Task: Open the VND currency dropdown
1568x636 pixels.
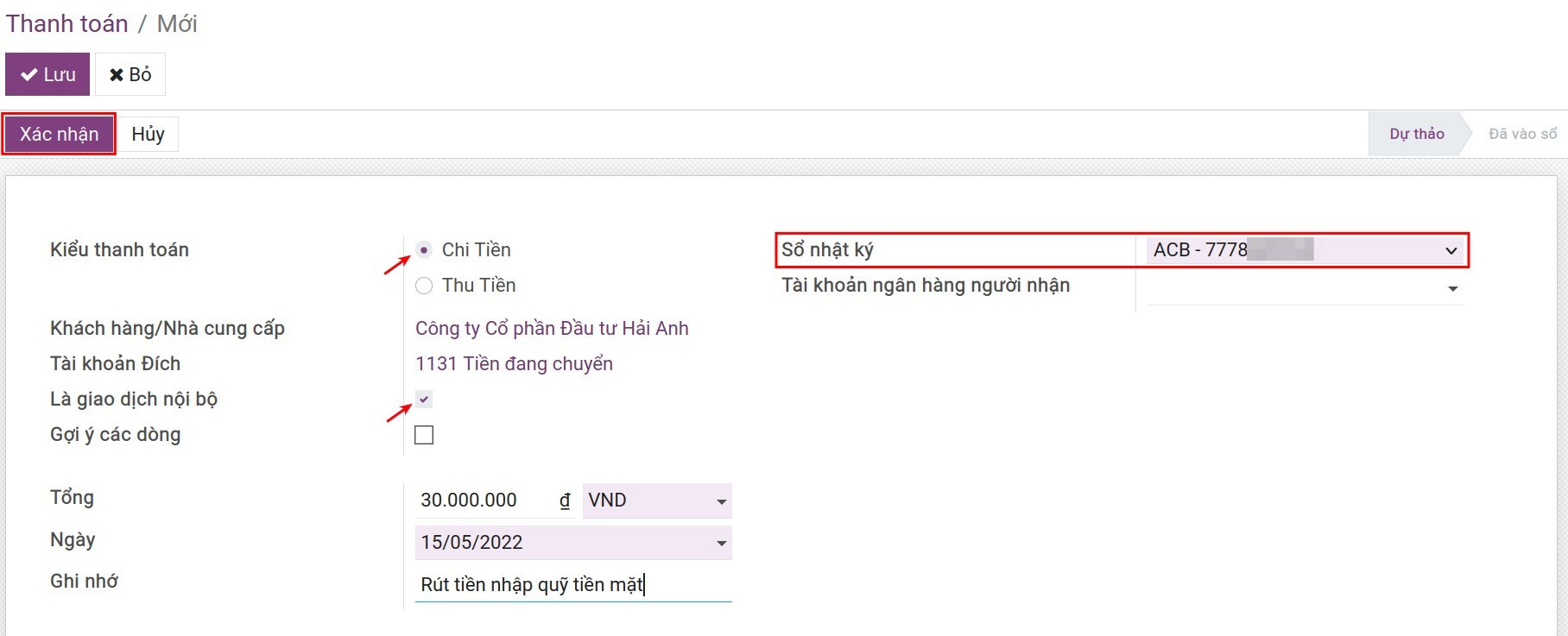Action: [x=656, y=501]
